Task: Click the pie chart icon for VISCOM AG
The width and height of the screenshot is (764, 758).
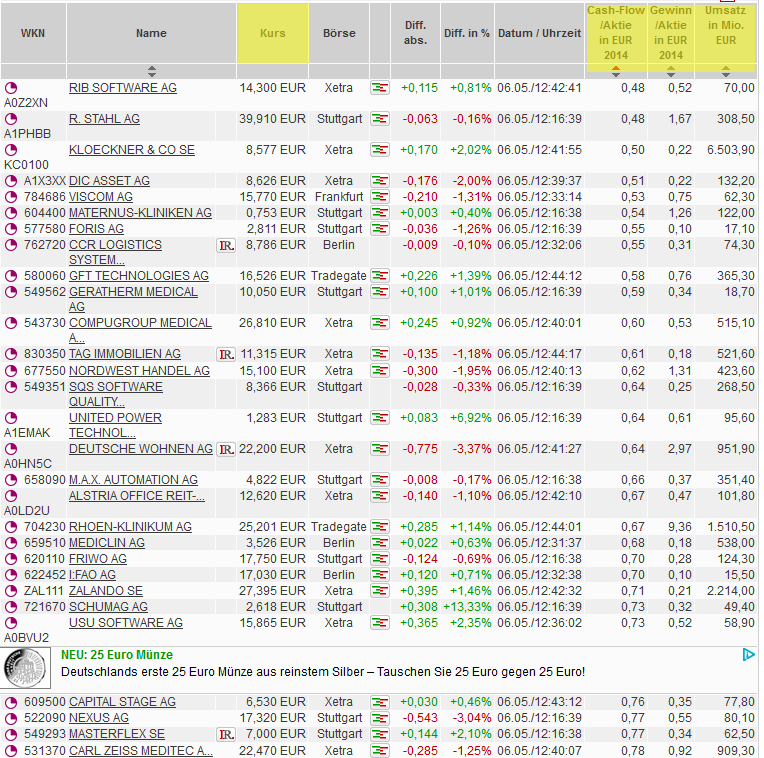Action: point(11,197)
